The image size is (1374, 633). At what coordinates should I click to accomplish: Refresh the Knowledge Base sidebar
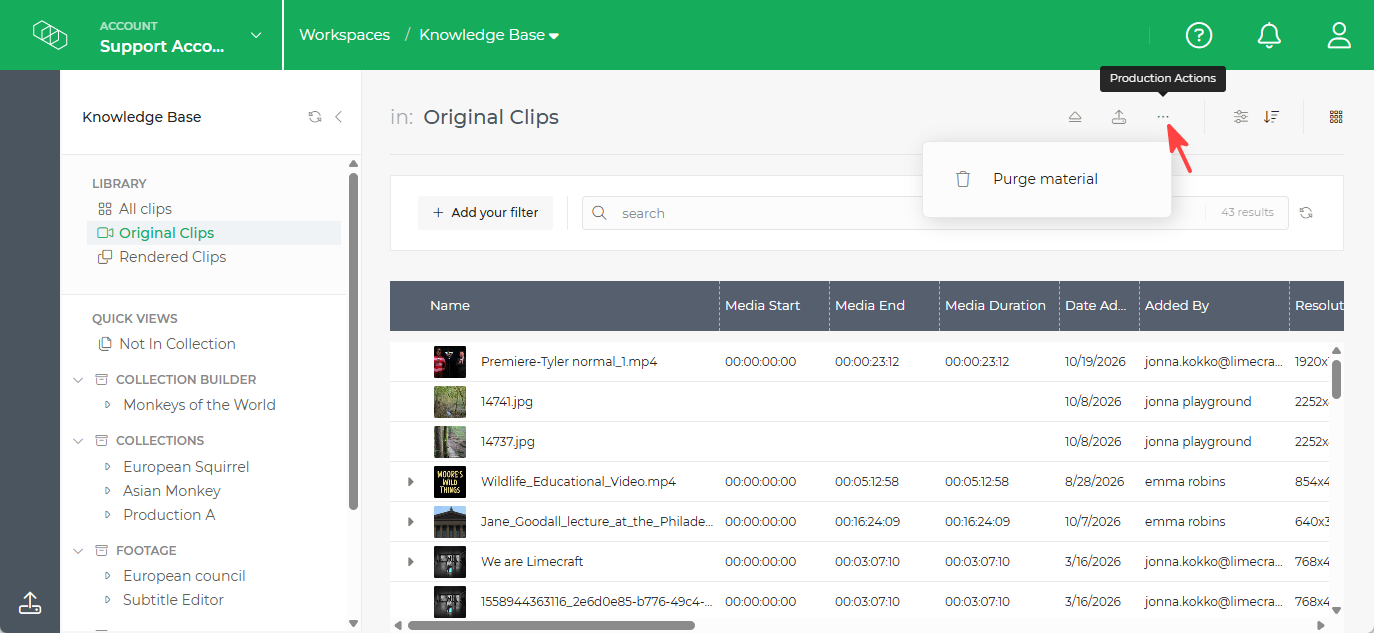[x=315, y=117]
